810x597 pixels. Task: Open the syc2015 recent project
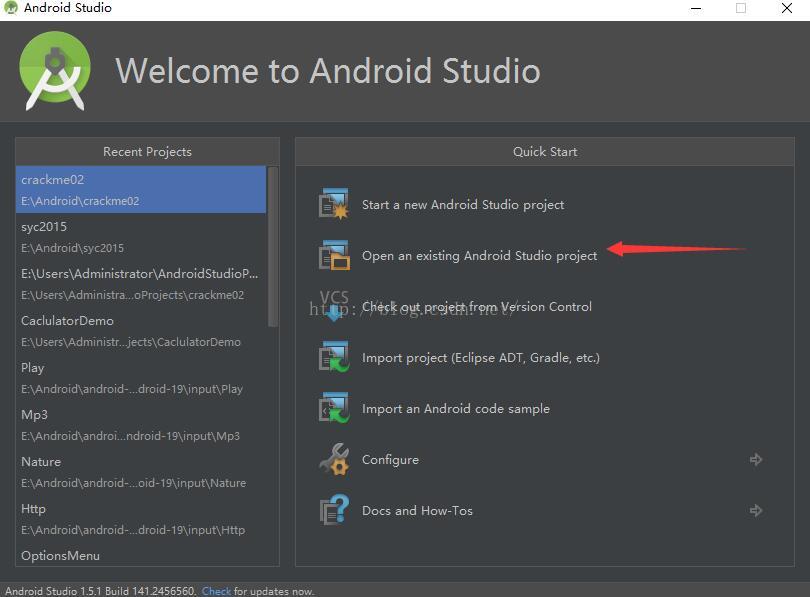[141, 237]
